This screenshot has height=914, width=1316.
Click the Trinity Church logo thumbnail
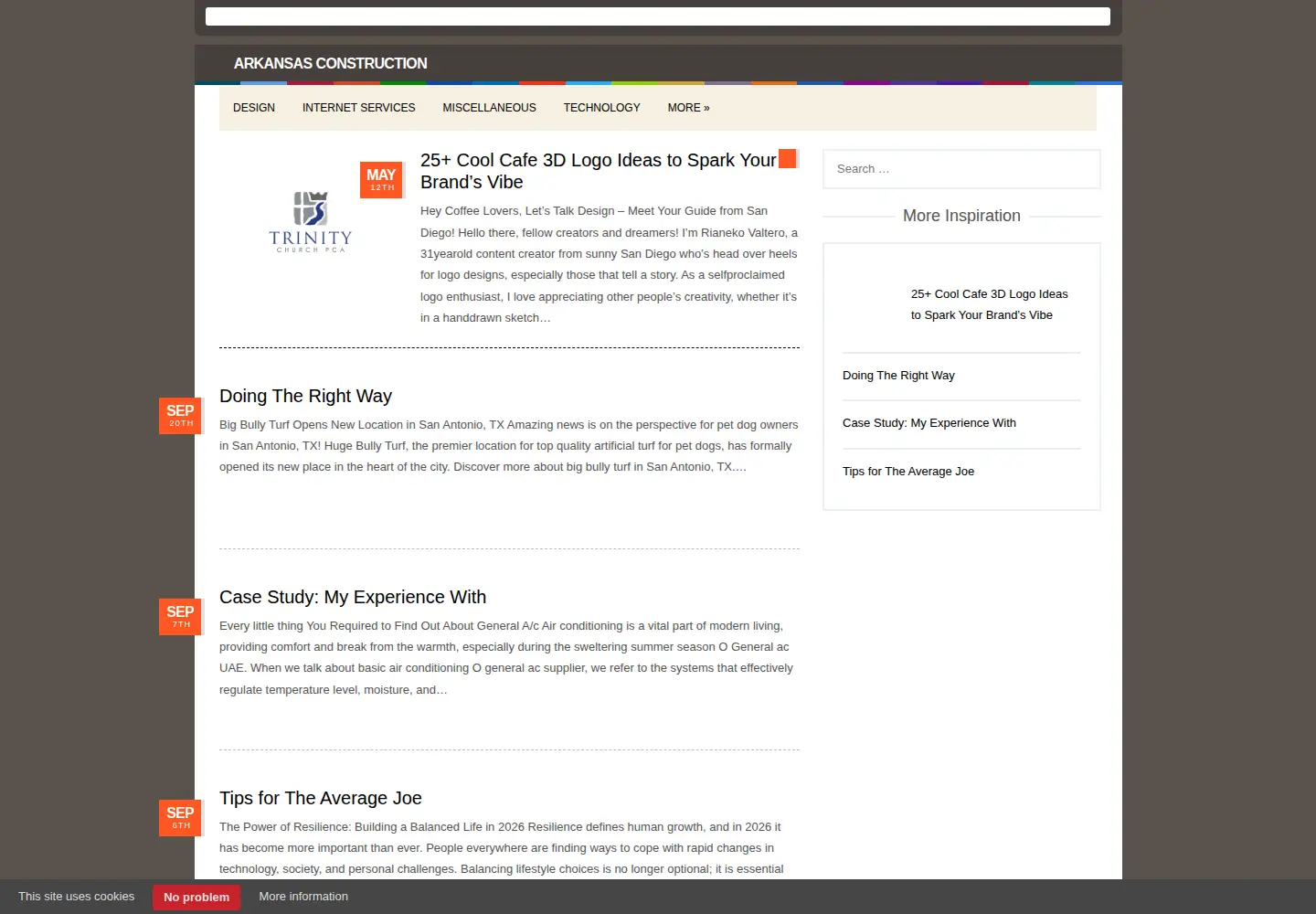coord(311,221)
